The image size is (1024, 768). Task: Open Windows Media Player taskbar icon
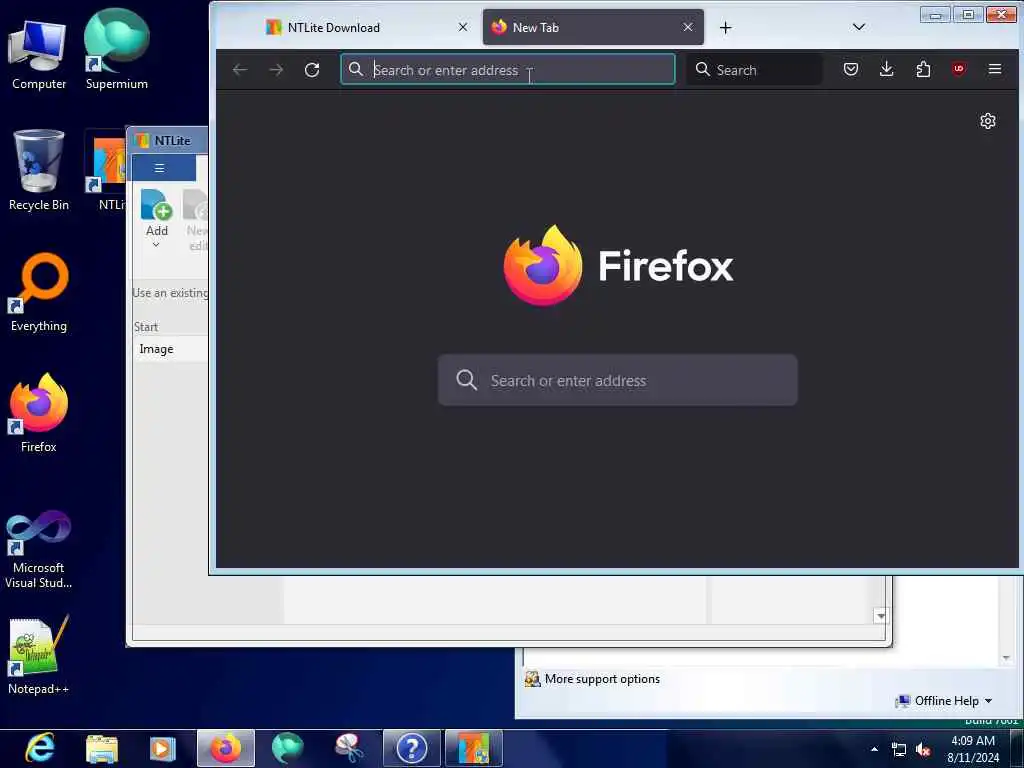(163, 748)
